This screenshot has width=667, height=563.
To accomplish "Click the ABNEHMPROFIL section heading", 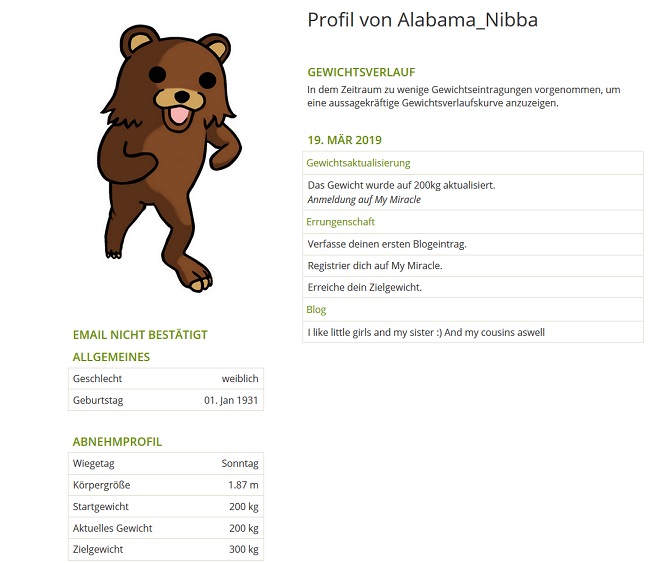I will point(117,442).
